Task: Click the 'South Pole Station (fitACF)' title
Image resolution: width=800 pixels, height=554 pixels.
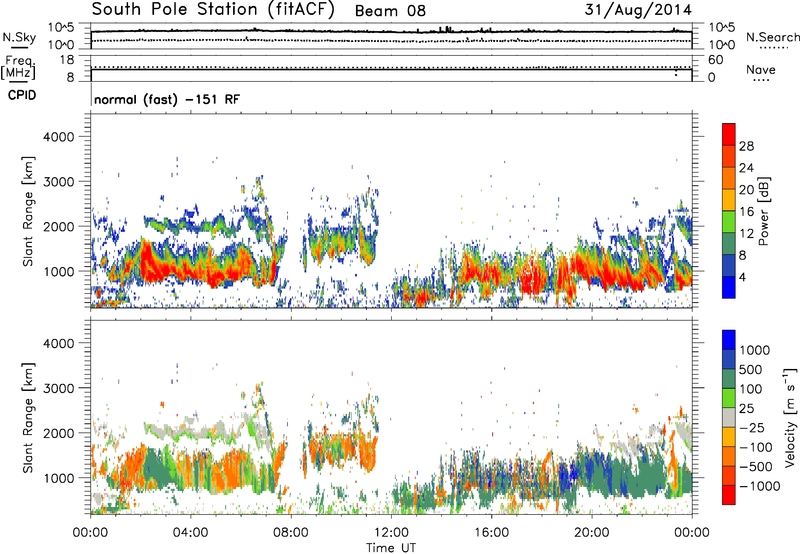Action: click(x=213, y=9)
